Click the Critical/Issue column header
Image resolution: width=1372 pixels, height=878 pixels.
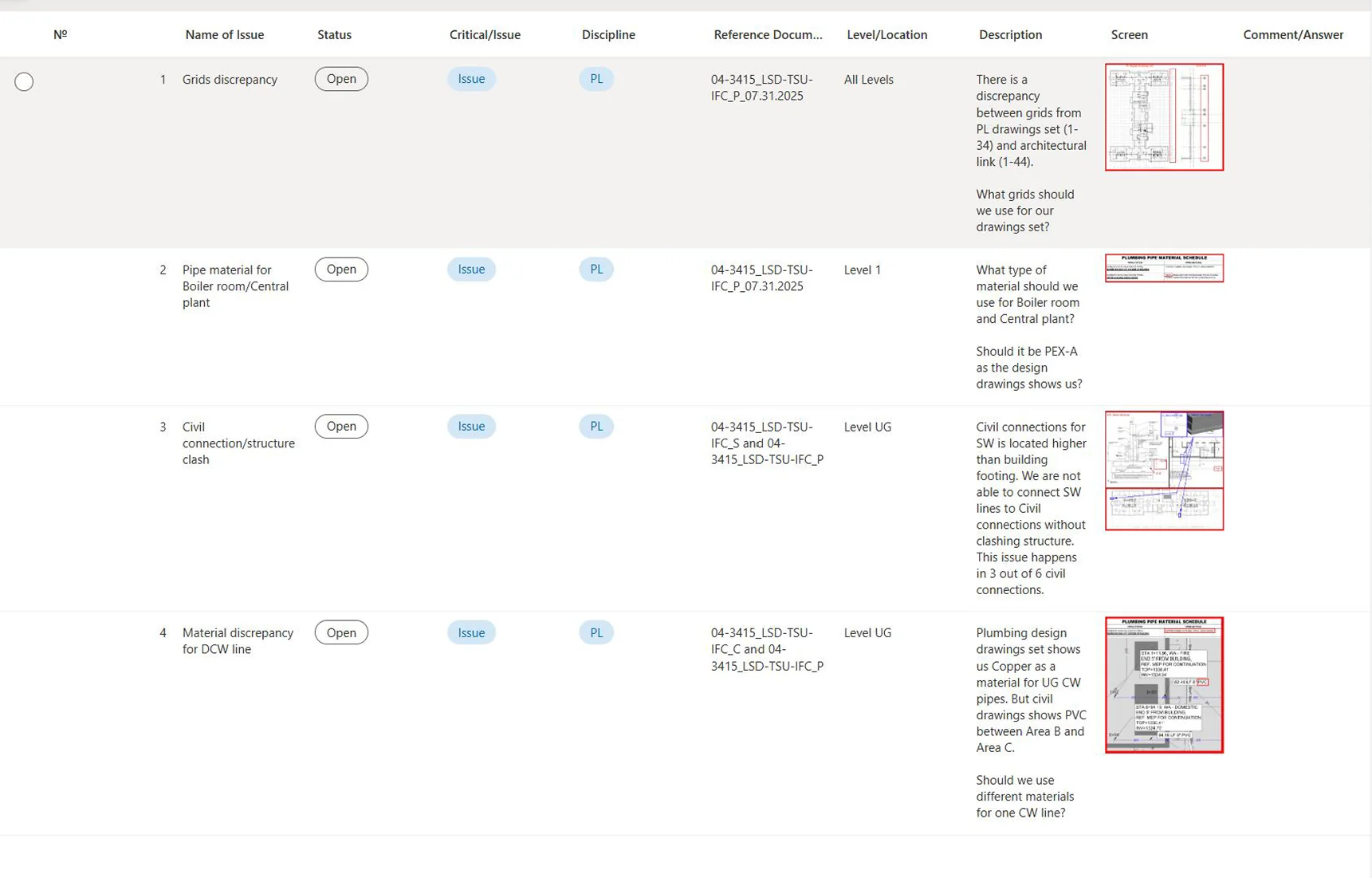coord(485,34)
